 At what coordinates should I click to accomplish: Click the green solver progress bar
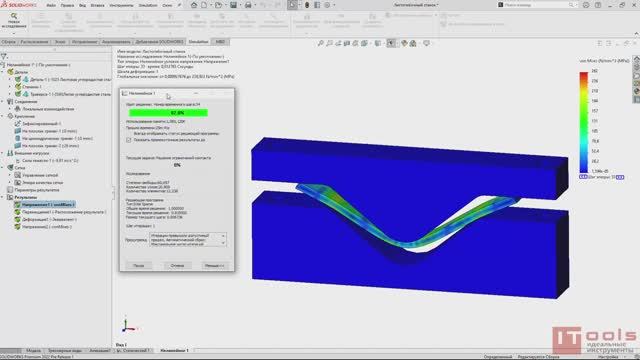coord(168,113)
